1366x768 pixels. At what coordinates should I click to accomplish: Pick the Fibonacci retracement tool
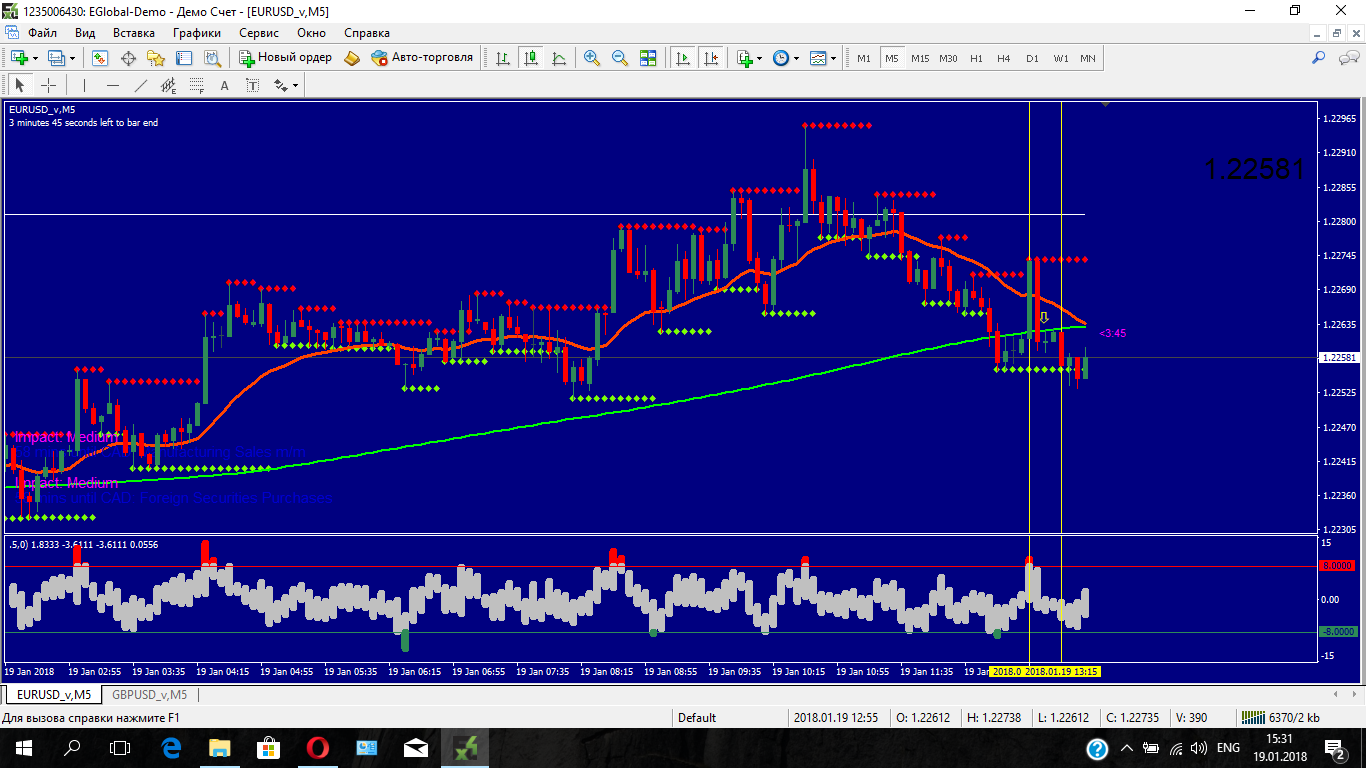coord(197,85)
